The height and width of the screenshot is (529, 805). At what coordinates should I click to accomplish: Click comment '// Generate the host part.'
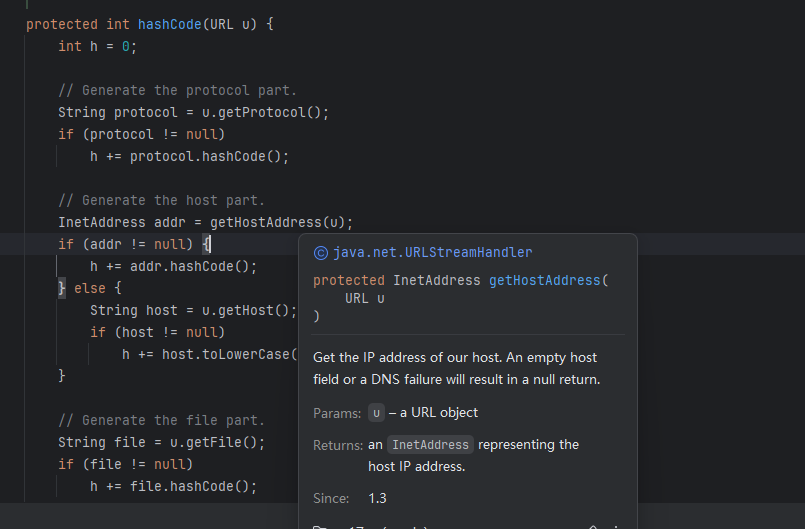[x=161, y=200]
